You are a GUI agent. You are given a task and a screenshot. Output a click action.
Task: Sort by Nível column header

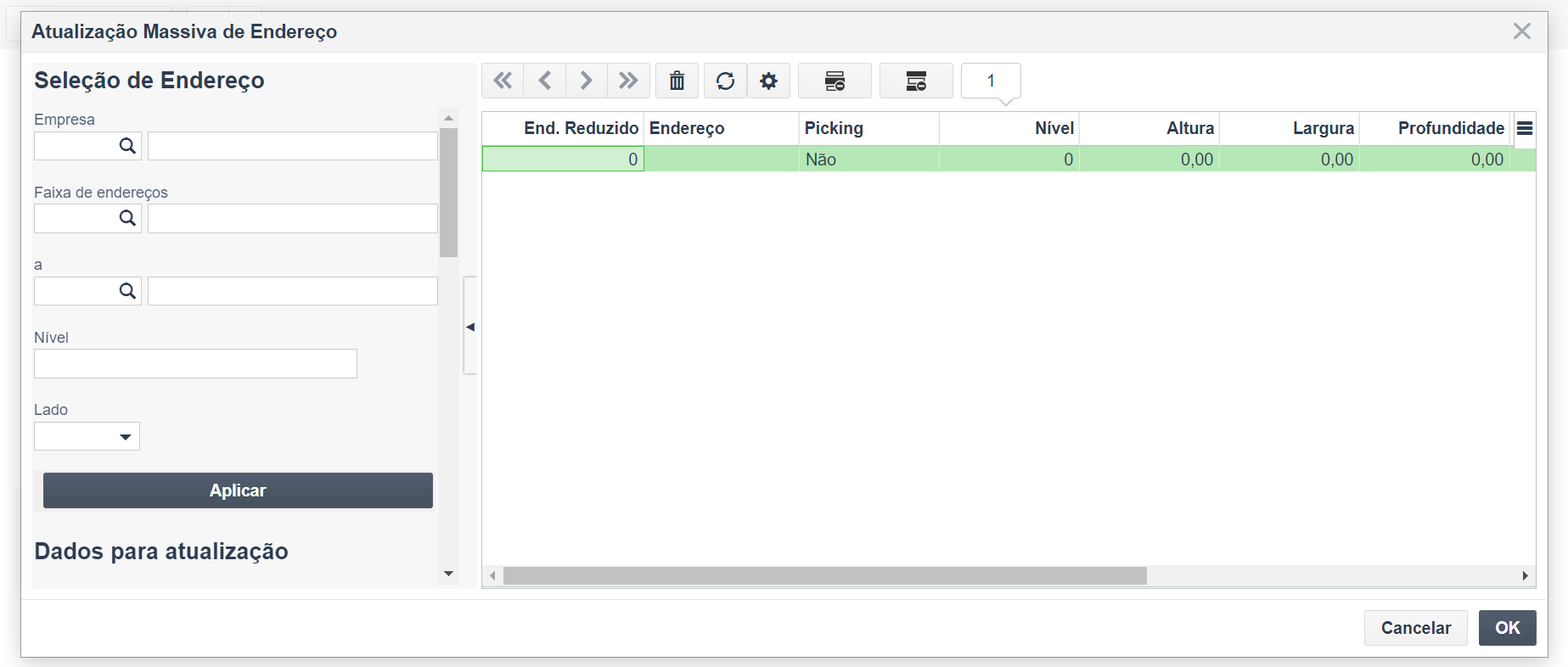[1009, 128]
